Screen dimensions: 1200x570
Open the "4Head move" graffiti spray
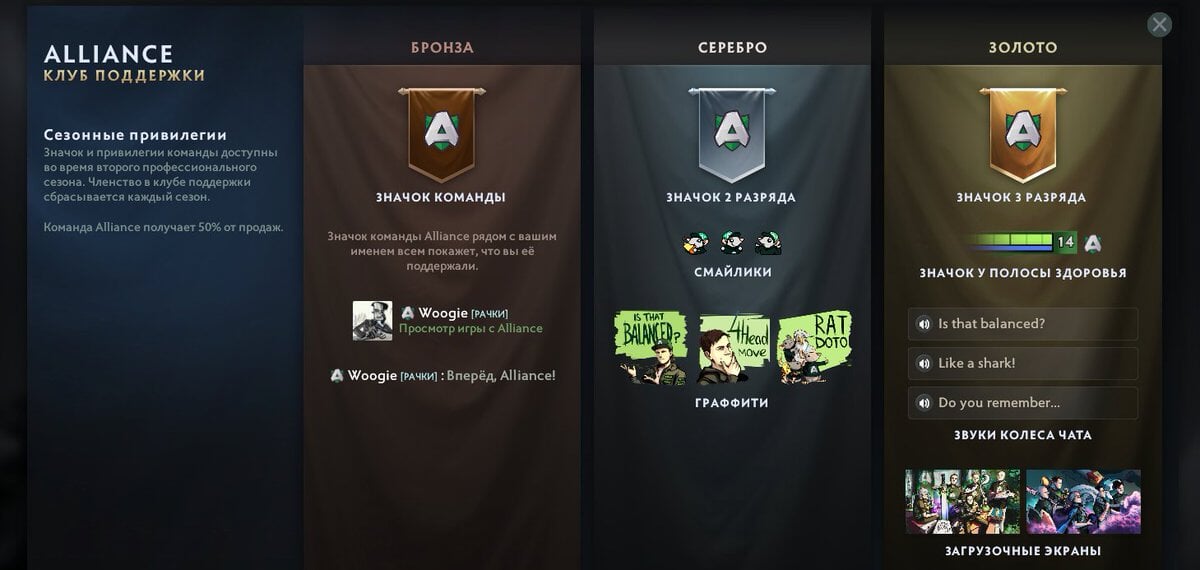(x=731, y=348)
